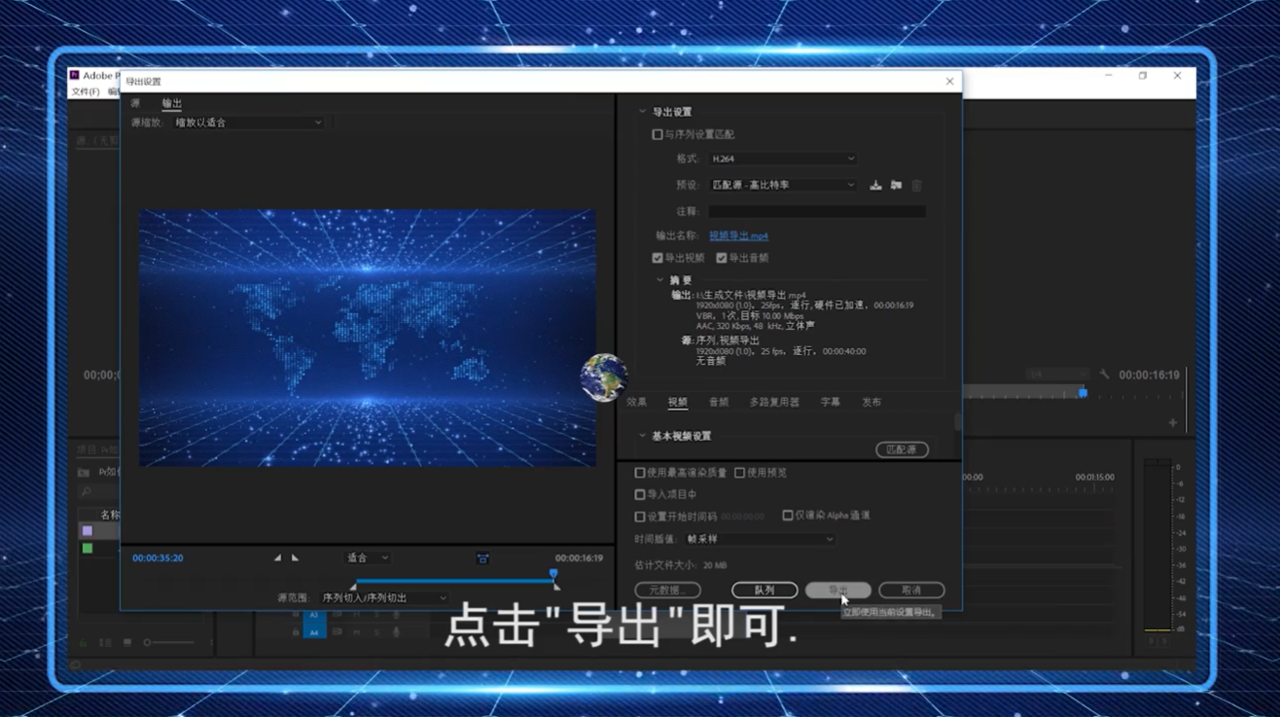Click the import preset folder icon
The image size is (1280, 717).
tap(896, 185)
